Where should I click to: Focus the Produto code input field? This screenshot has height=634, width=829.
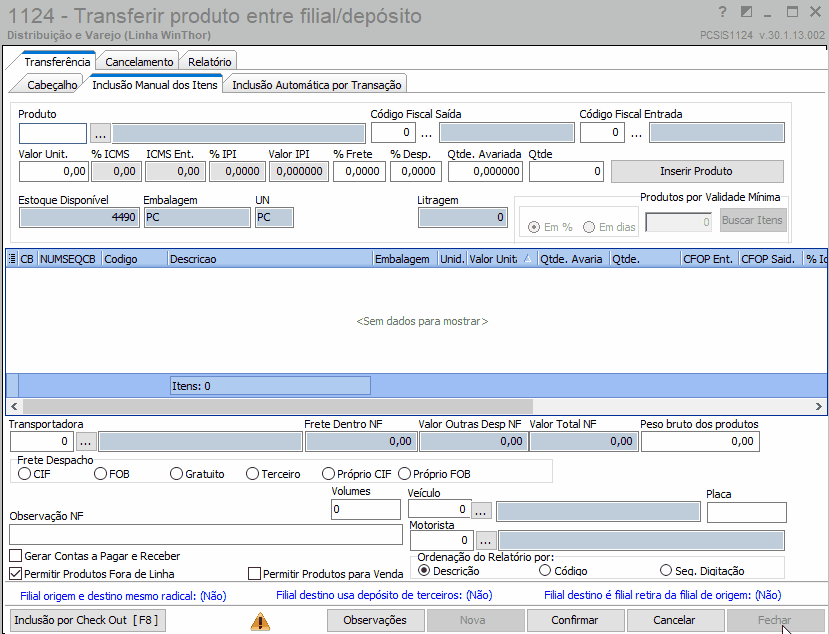pyautogui.click(x=53, y=133)
